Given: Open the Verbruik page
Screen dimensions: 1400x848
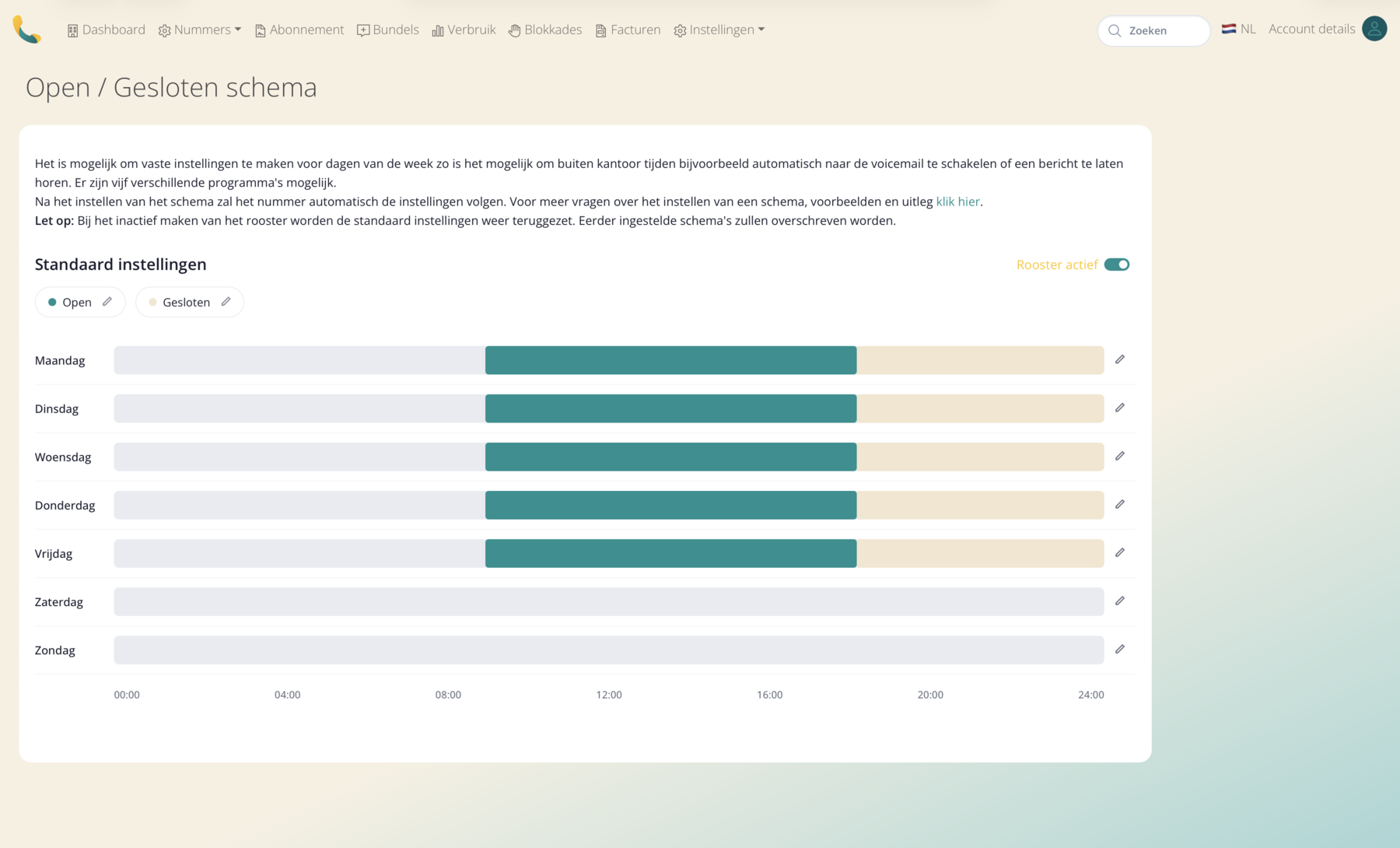Looking at the screenshot, I should tap(464, 30).
